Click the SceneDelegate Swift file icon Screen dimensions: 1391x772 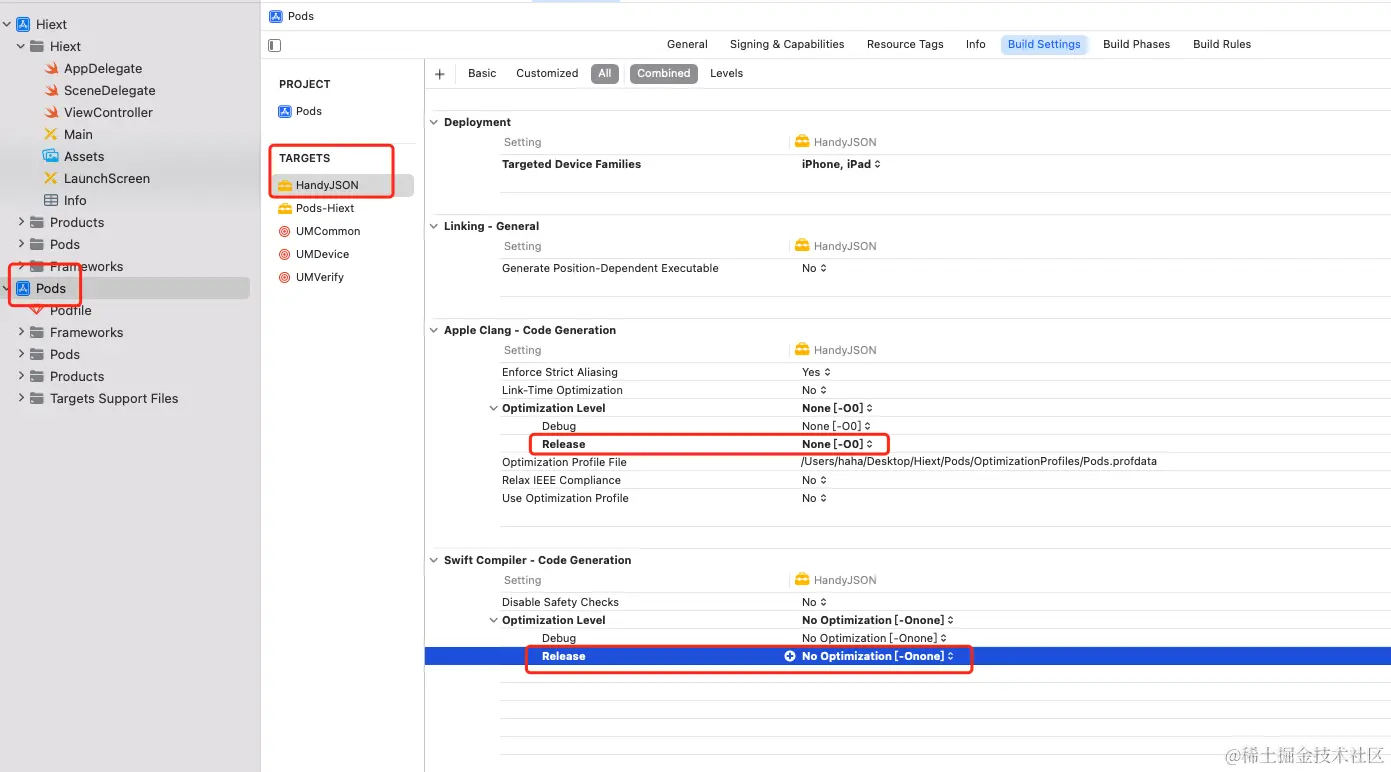click(x=51, y=90)
